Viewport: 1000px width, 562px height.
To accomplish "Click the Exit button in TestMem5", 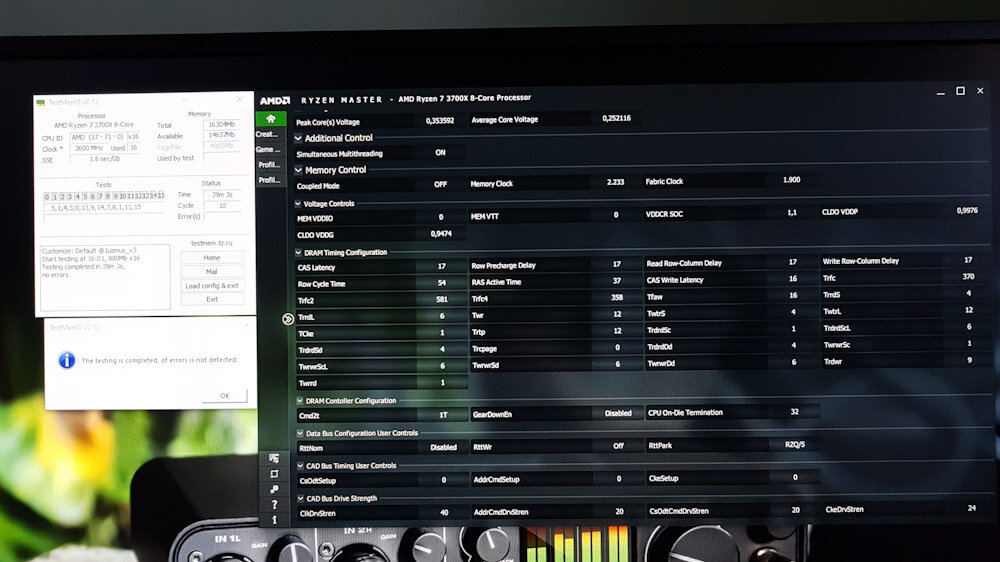I will 212,299.
